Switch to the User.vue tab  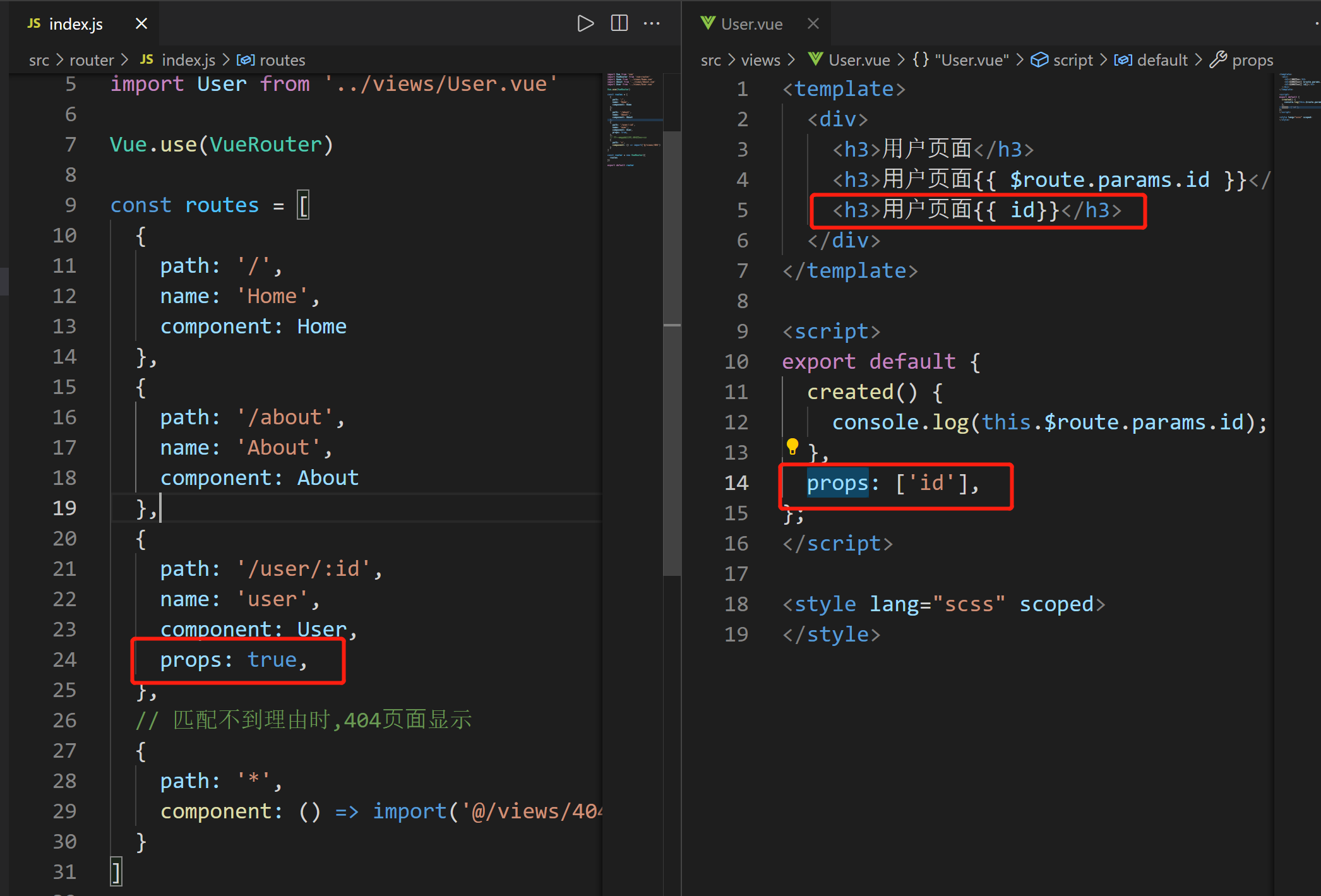coord(751,24)
